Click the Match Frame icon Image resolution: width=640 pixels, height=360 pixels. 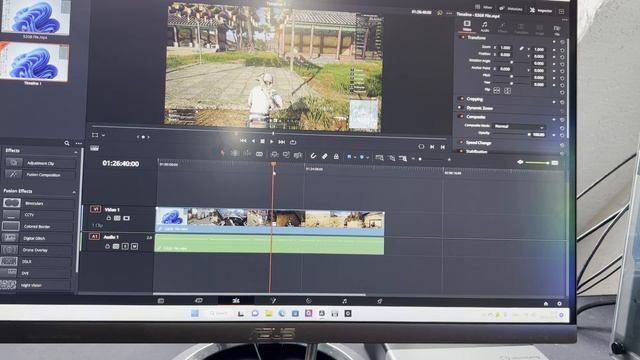point(421,146)
